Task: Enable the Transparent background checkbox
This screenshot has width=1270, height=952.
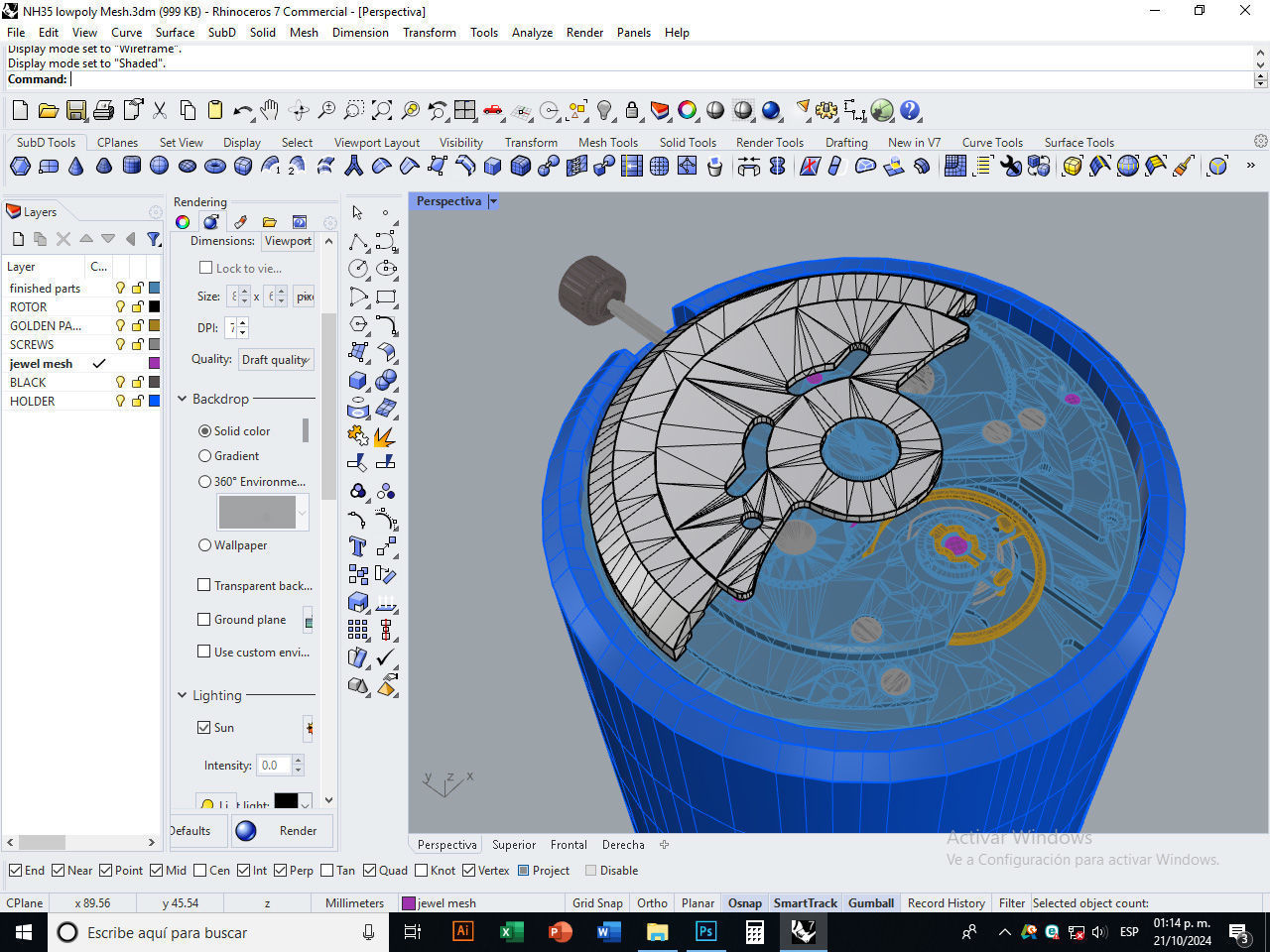Action: click(x=204, y=585)
